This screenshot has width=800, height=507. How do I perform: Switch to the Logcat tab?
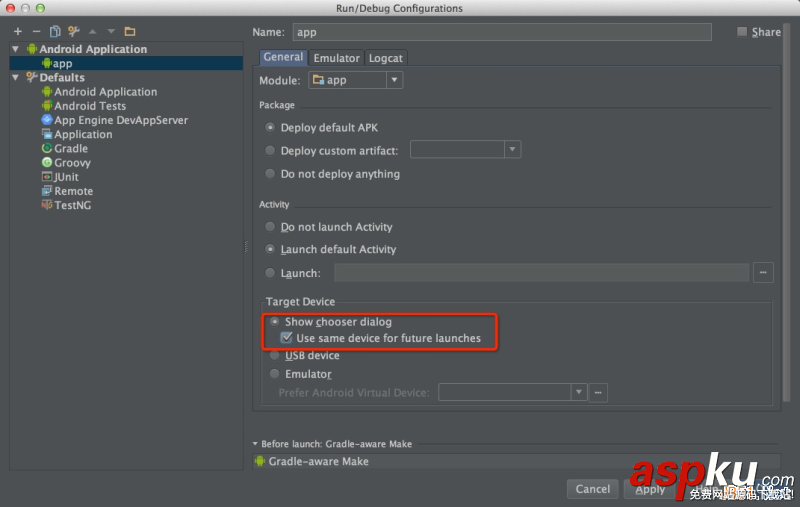(x=386, y=58)
